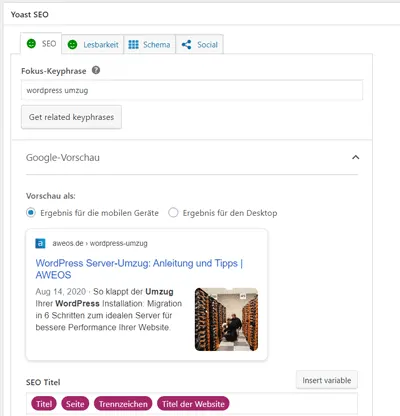
Task: Click the Yoast SEO panel heading
Action: click(x=30, y=15)
